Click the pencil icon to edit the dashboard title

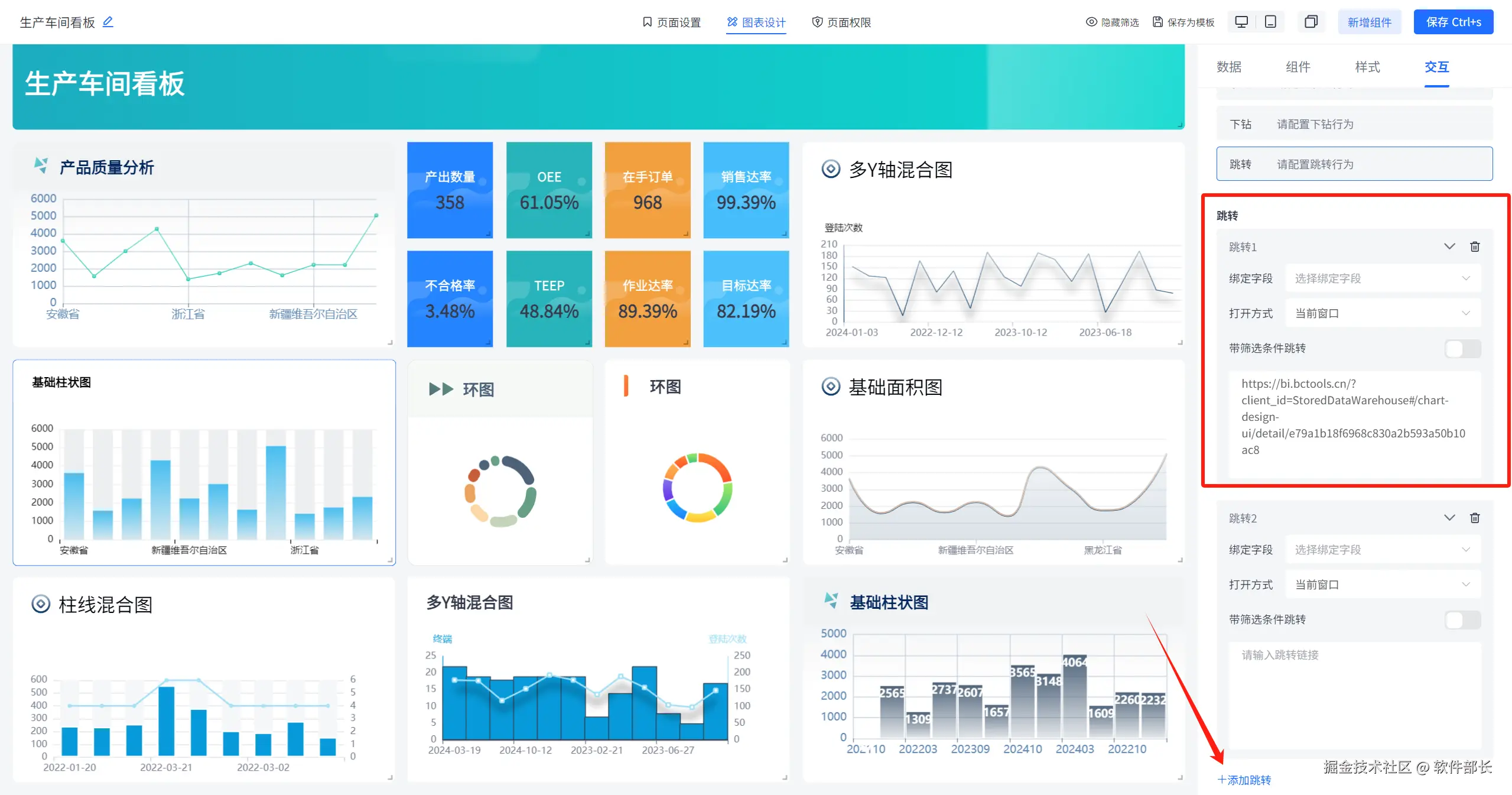[x=108, y=22]
